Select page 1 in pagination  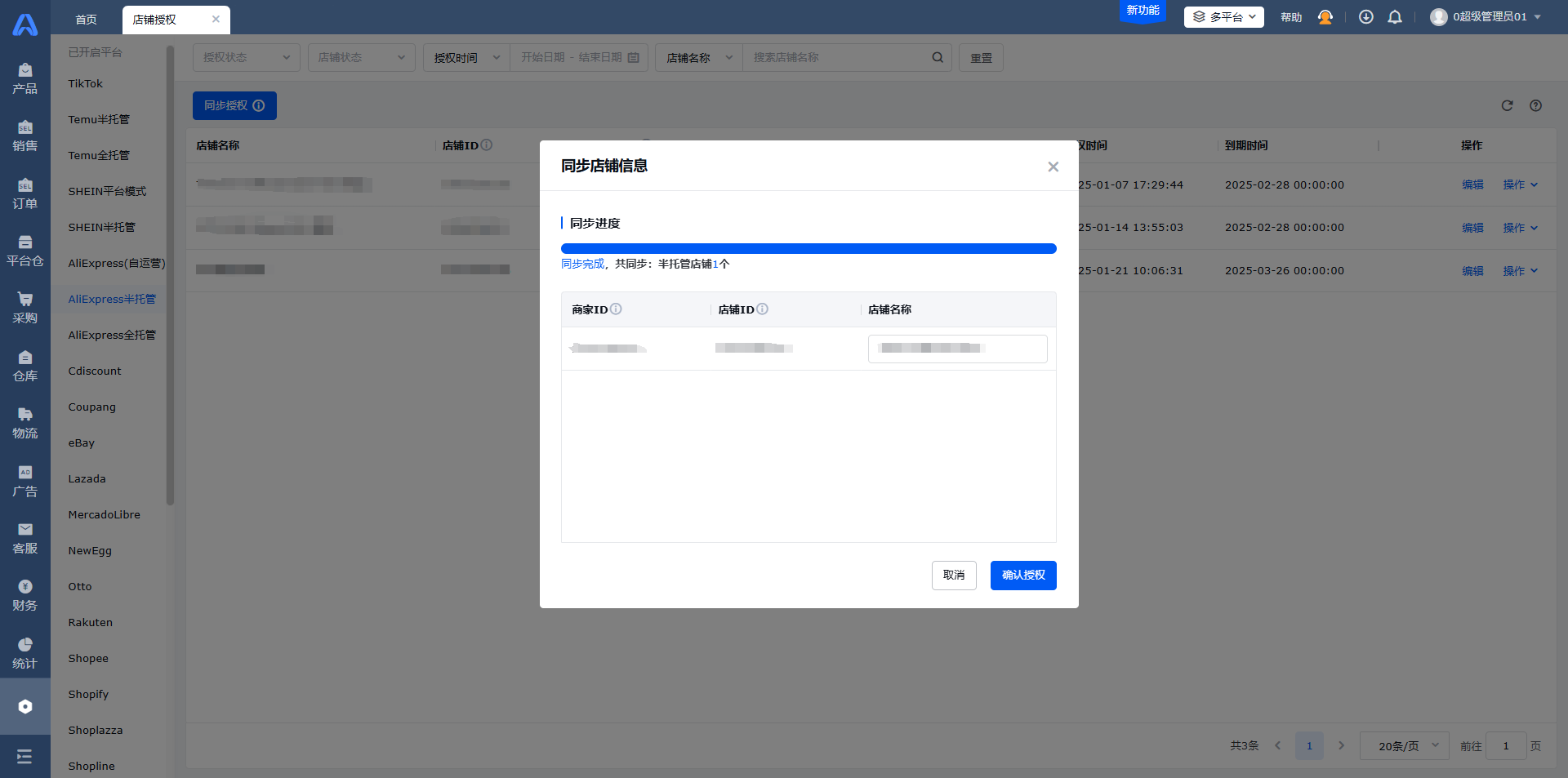tap(1309, 745)
